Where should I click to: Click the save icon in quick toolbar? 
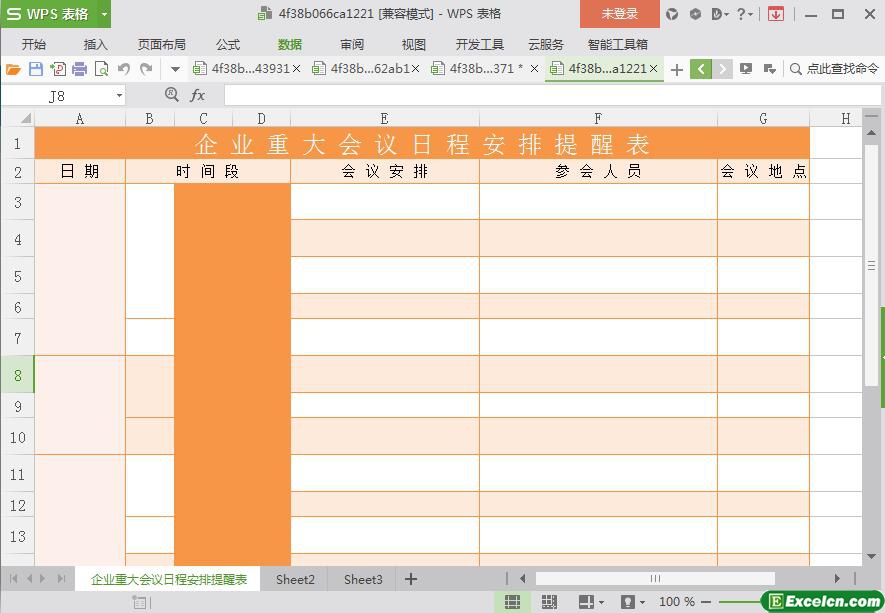tap(36, 69)
